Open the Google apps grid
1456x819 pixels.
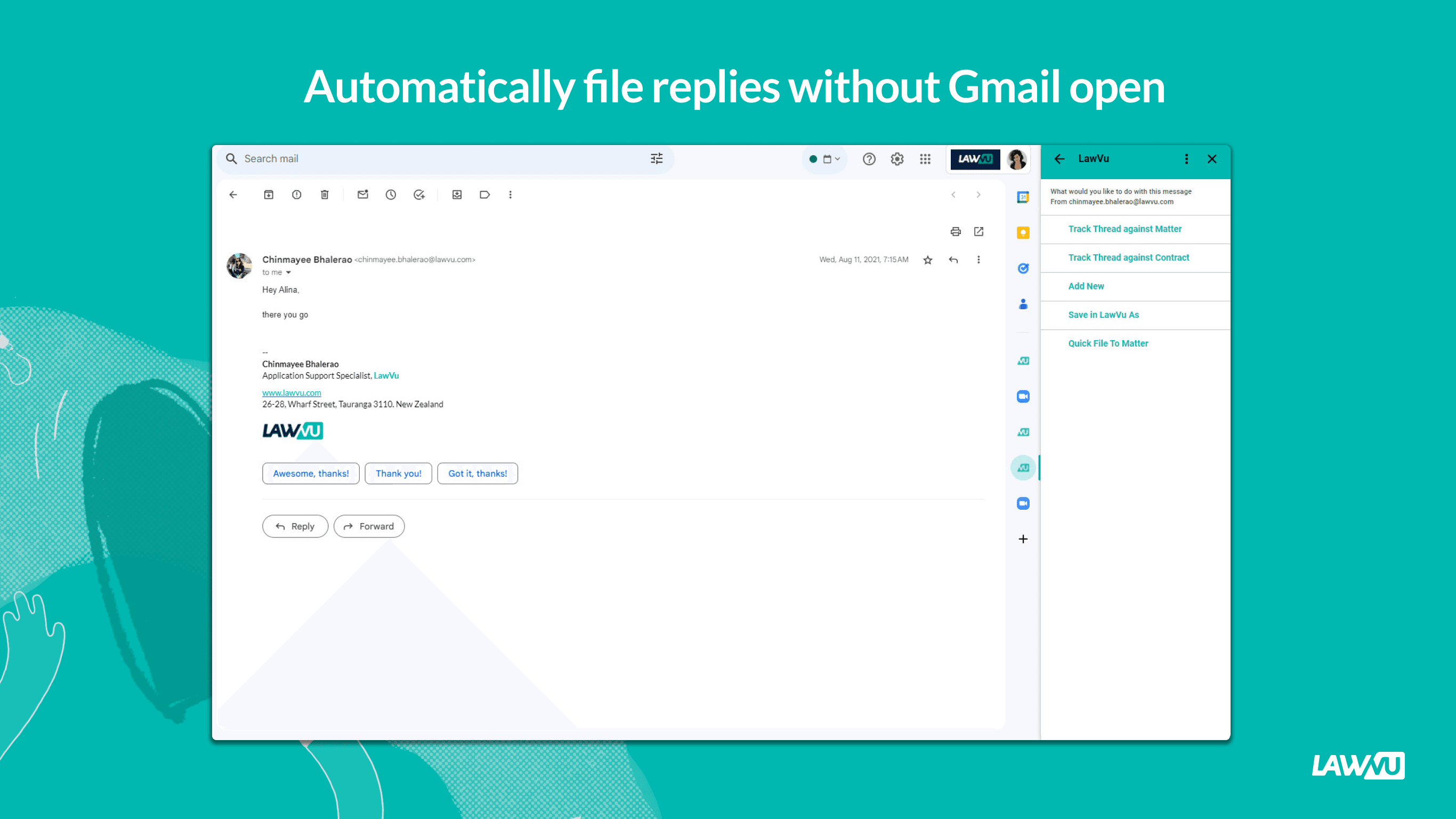(925, 159)
